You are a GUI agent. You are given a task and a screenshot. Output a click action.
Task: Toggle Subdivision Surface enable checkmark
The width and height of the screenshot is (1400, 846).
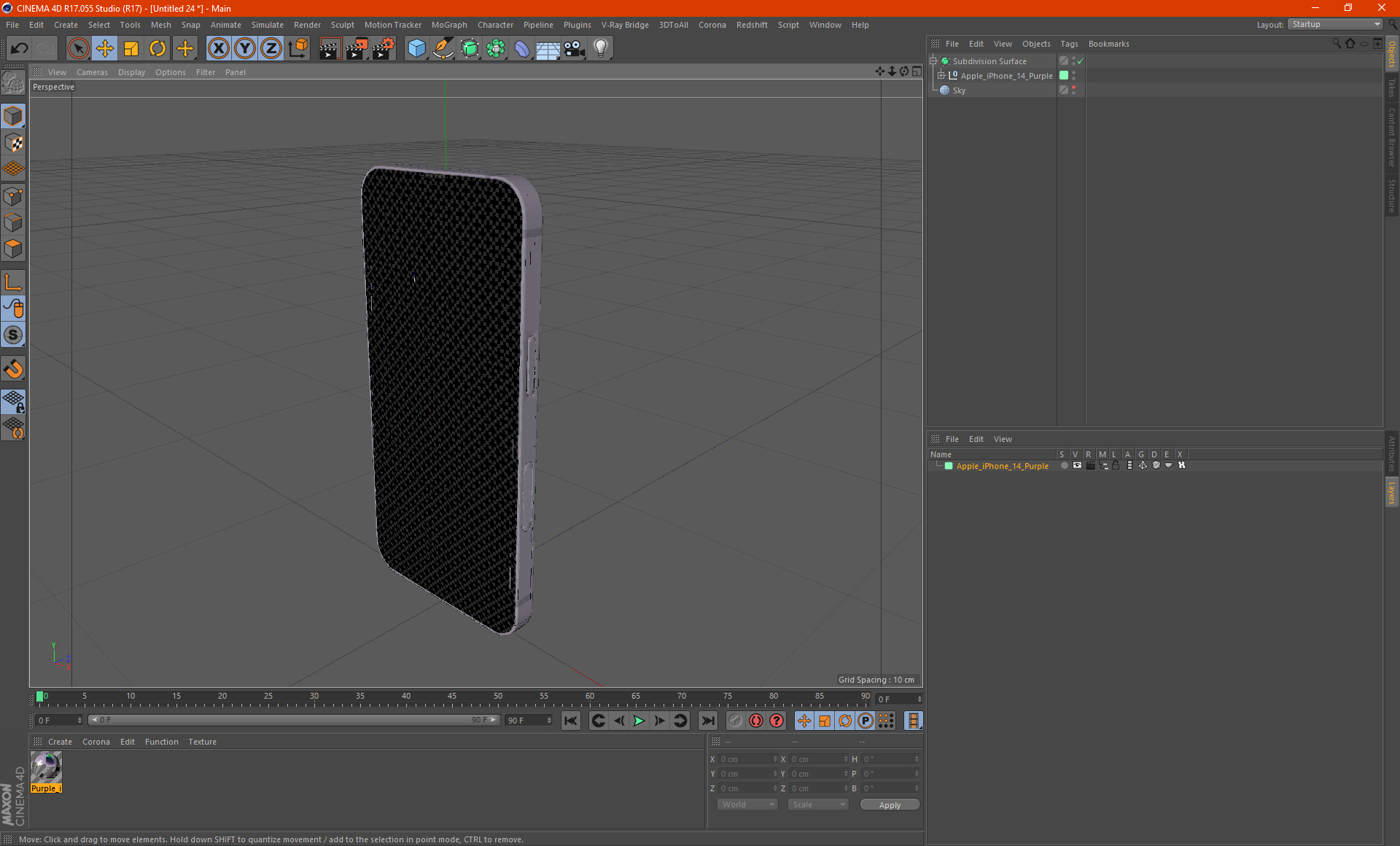(x=1081, y=61)
